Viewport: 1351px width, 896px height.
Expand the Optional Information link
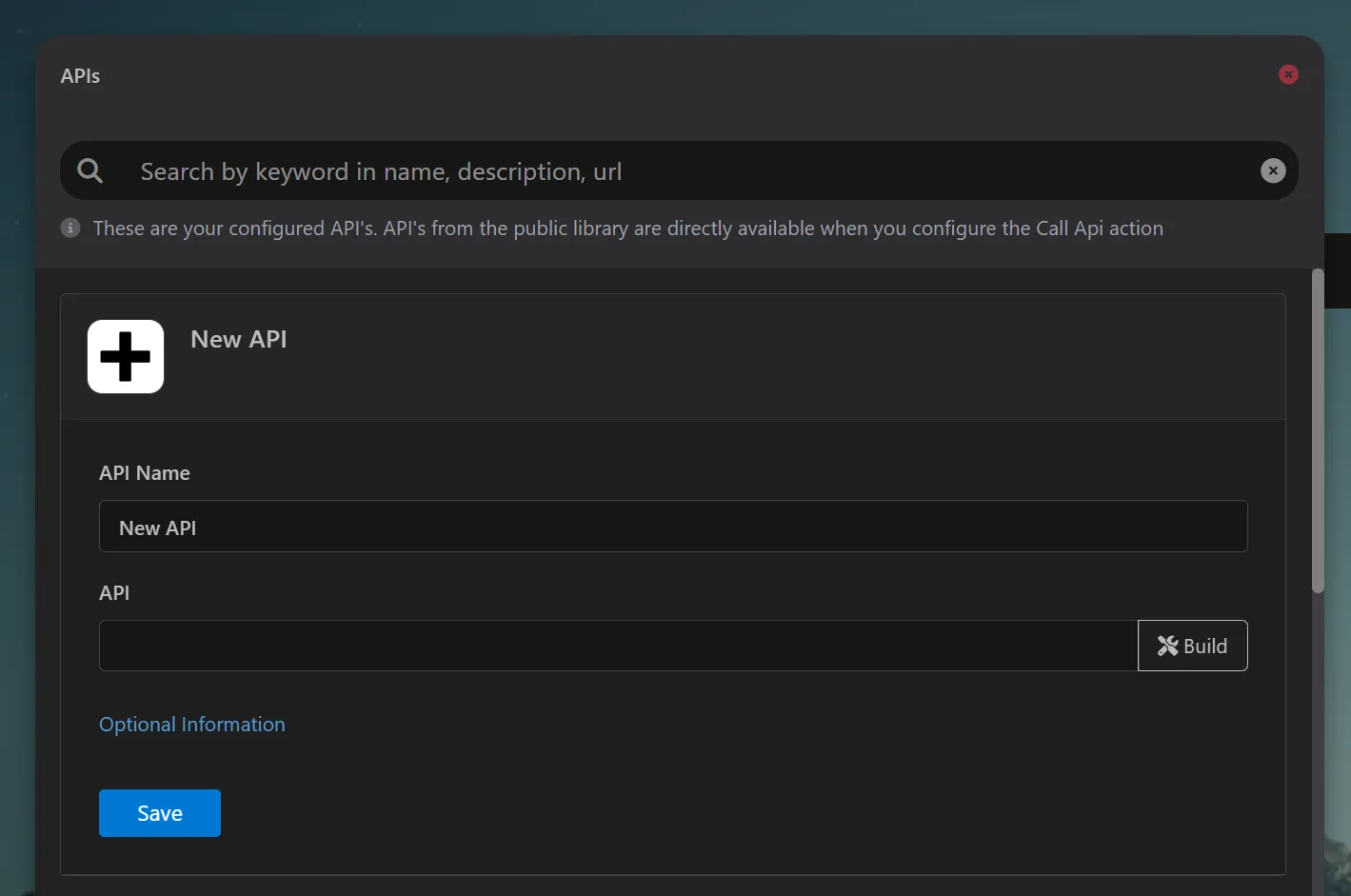pyautogui.click(x=192, y=724)
